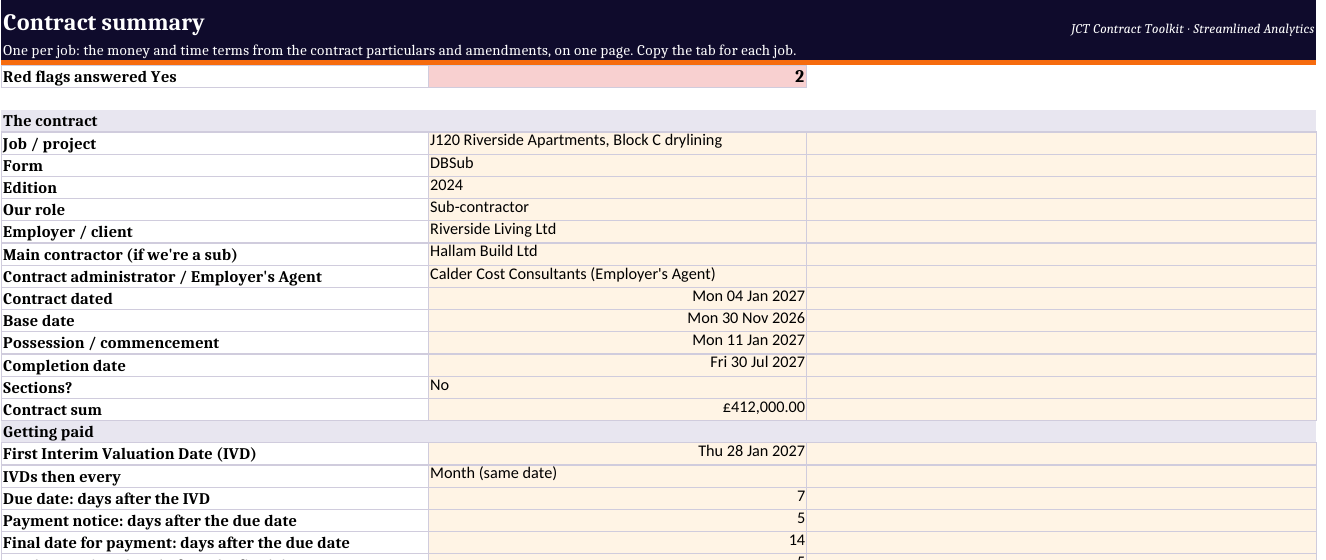Image resolution: width=1326 pixels, height=560 pixels.
Task: Click final date for payment value 14
Action: tap(617, 542)
